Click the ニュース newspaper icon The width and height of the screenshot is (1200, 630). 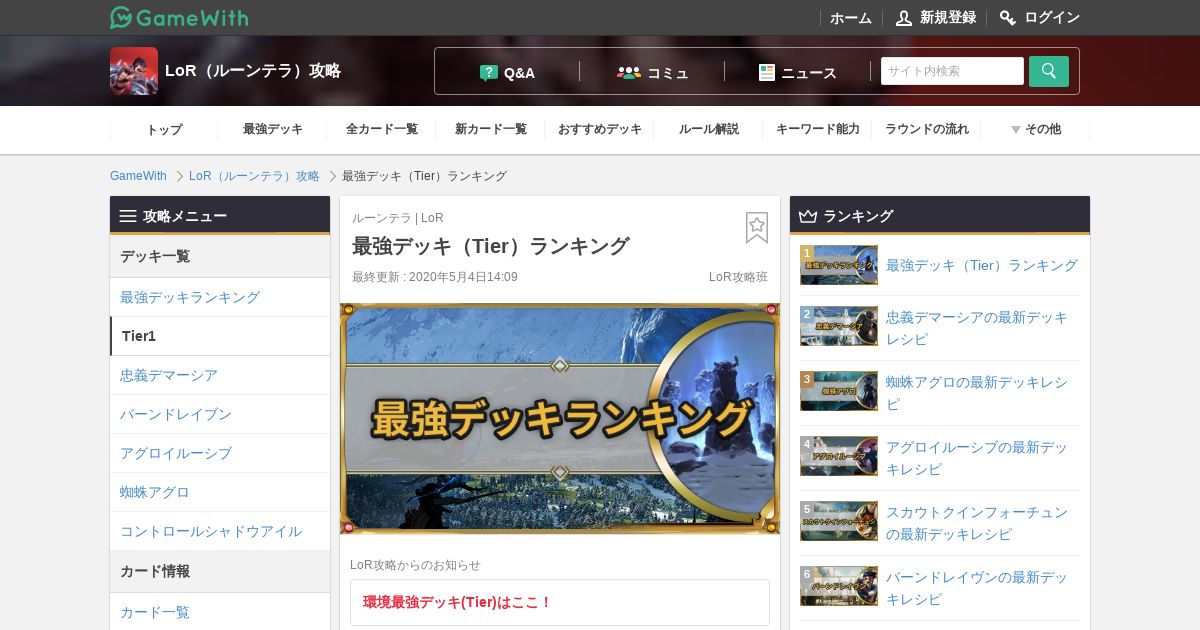coord(767,73)
